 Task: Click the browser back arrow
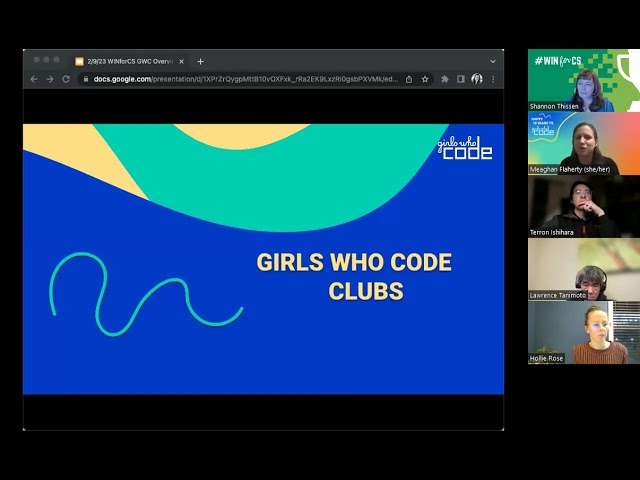coord(34,79)
